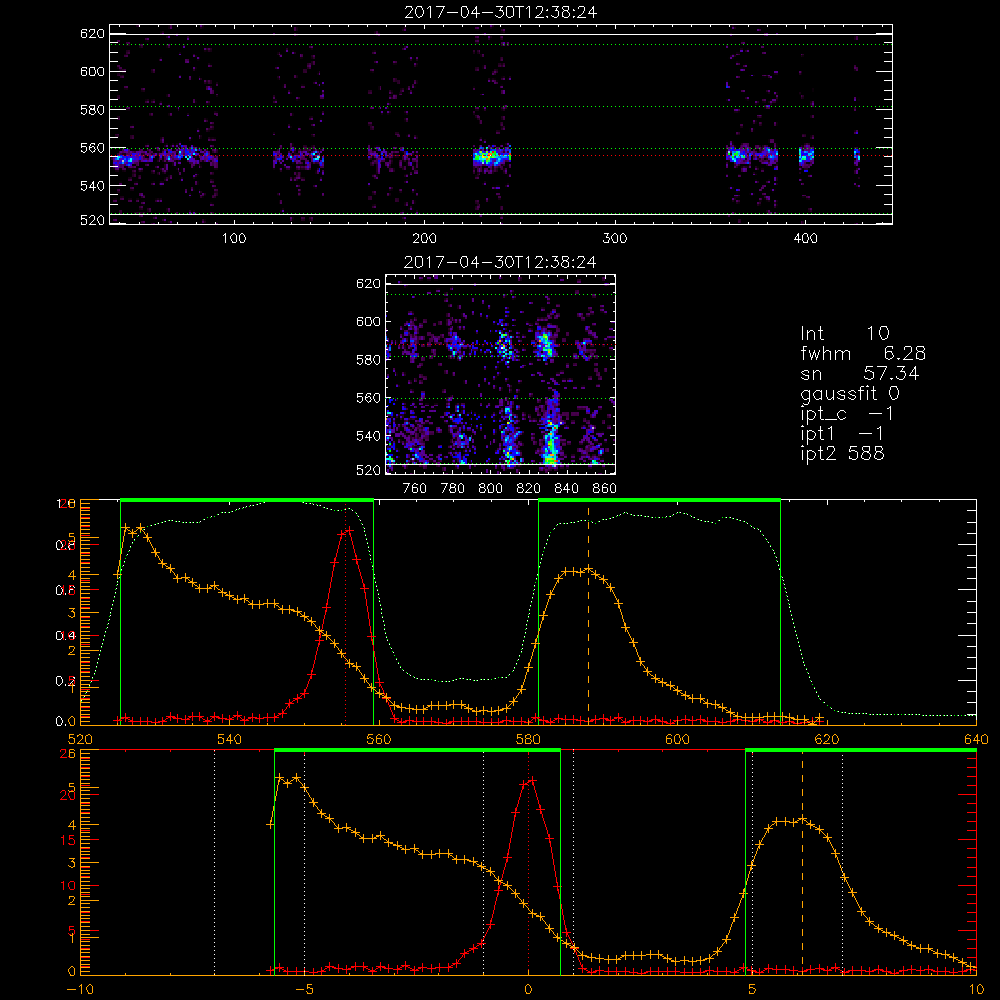Click red y-axis label 15 on bottom plot

click(68, 841)
